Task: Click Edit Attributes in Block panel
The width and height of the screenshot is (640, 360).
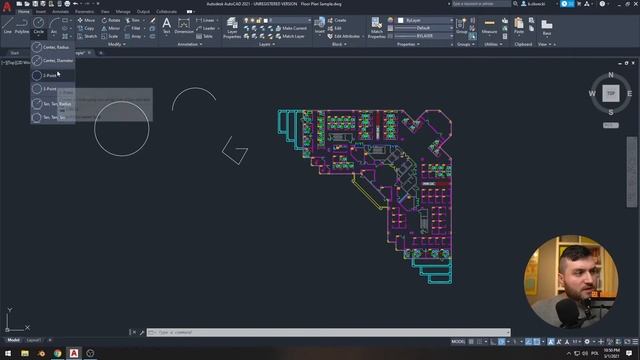Action: tap(344, 36)
